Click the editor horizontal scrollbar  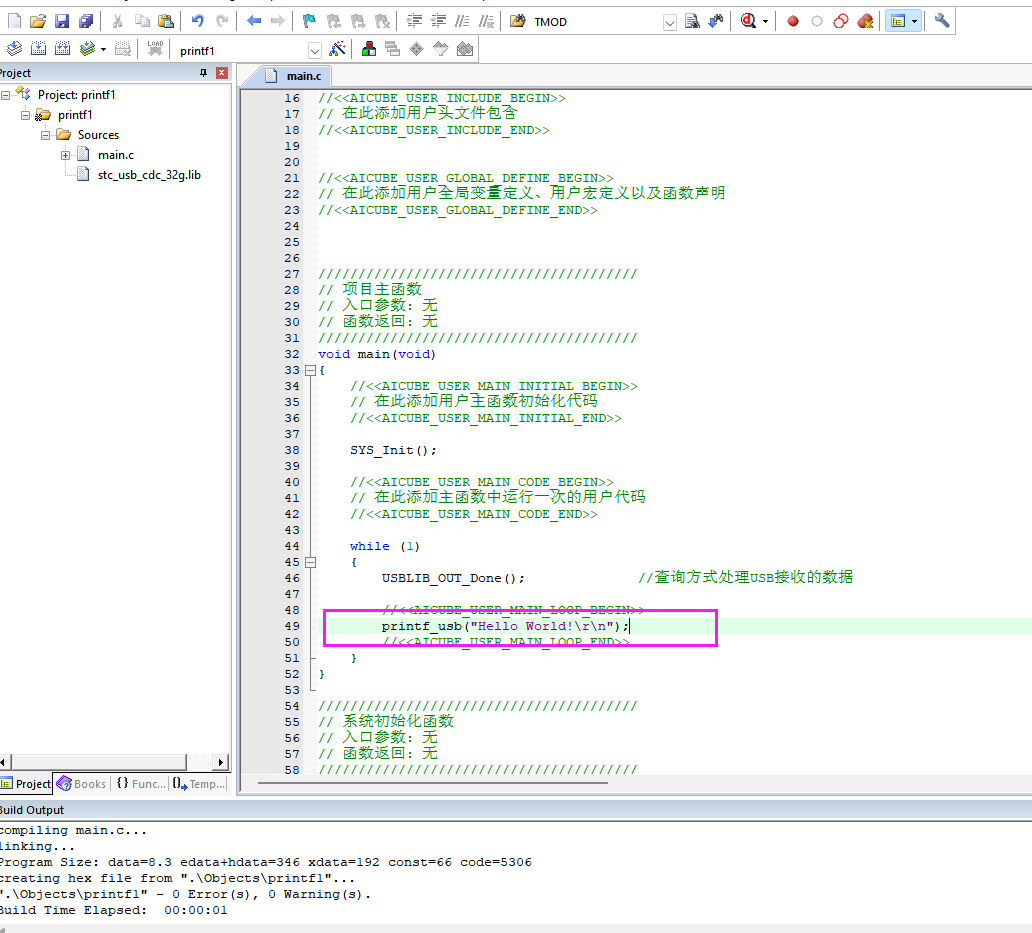pos(432,783)
